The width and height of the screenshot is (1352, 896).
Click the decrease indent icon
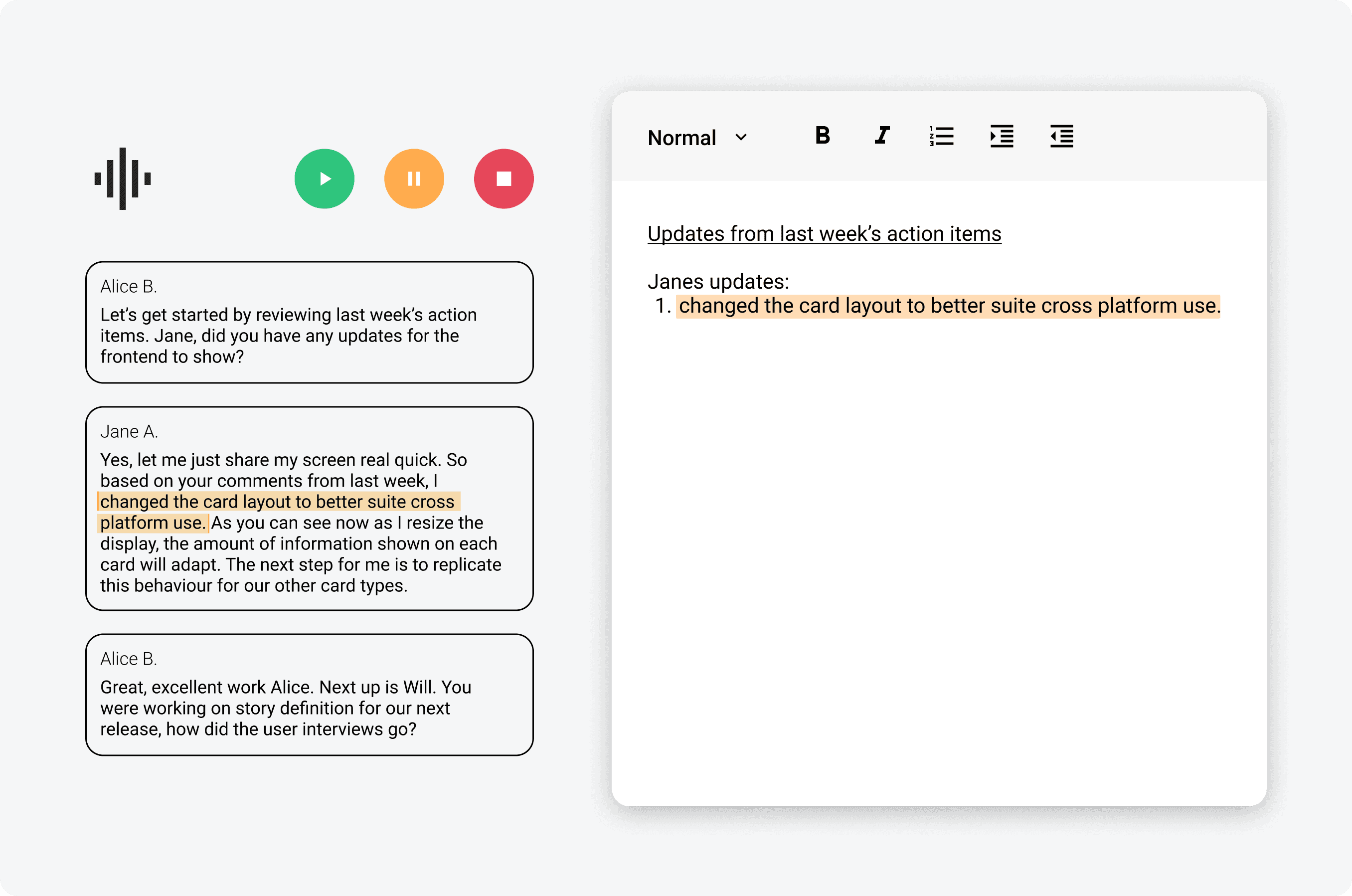pos(1062,135)
